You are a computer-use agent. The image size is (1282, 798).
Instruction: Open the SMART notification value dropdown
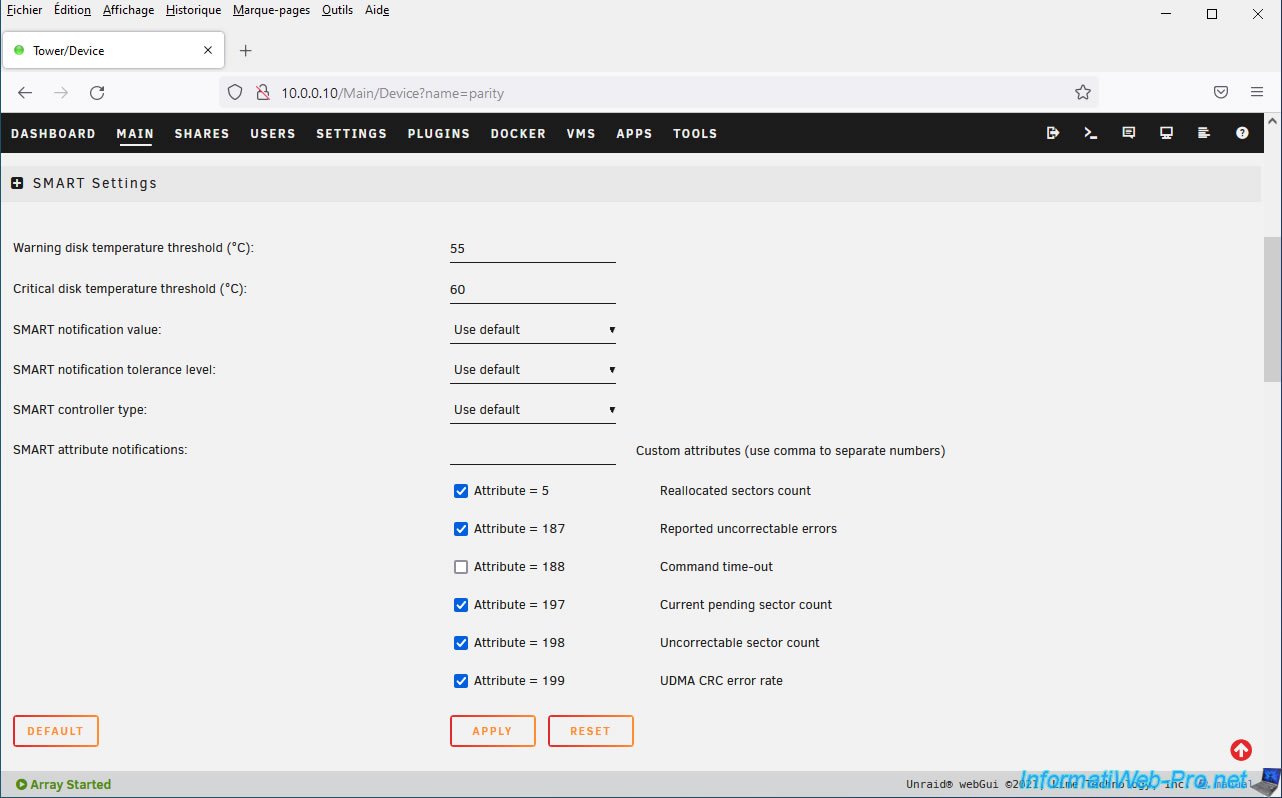[x=533, y=330]
